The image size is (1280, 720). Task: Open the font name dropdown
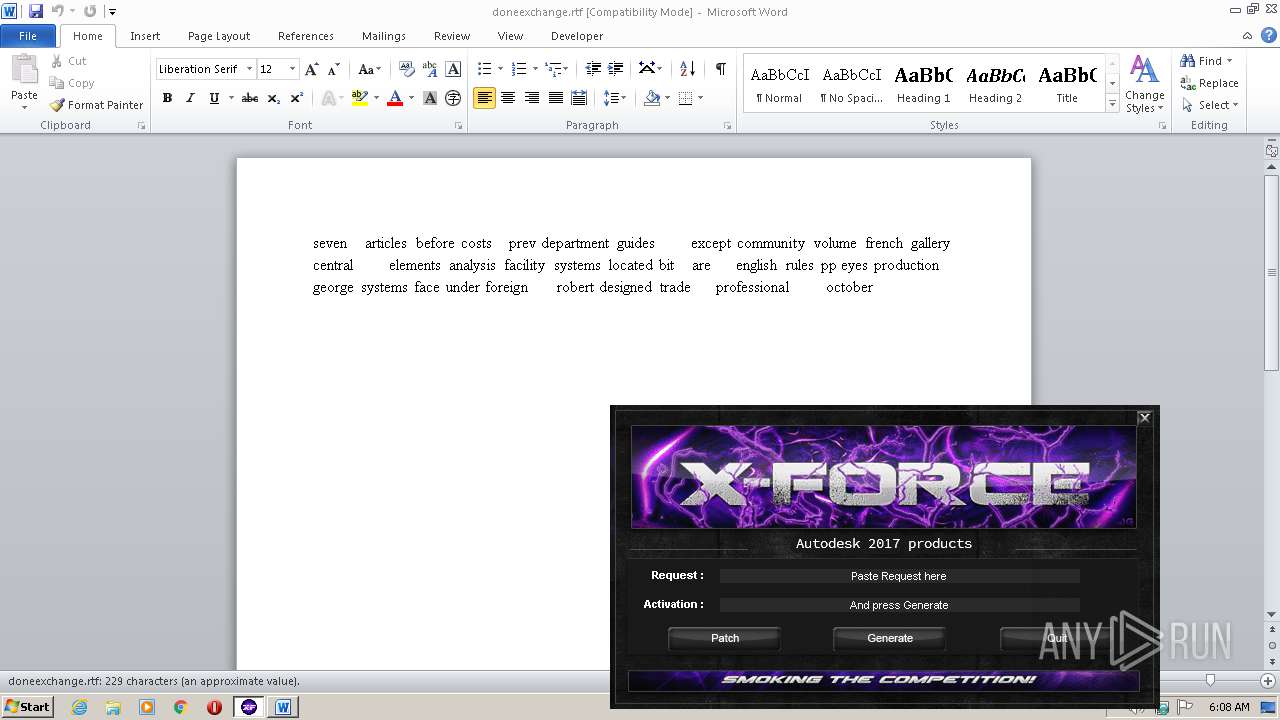249,69
